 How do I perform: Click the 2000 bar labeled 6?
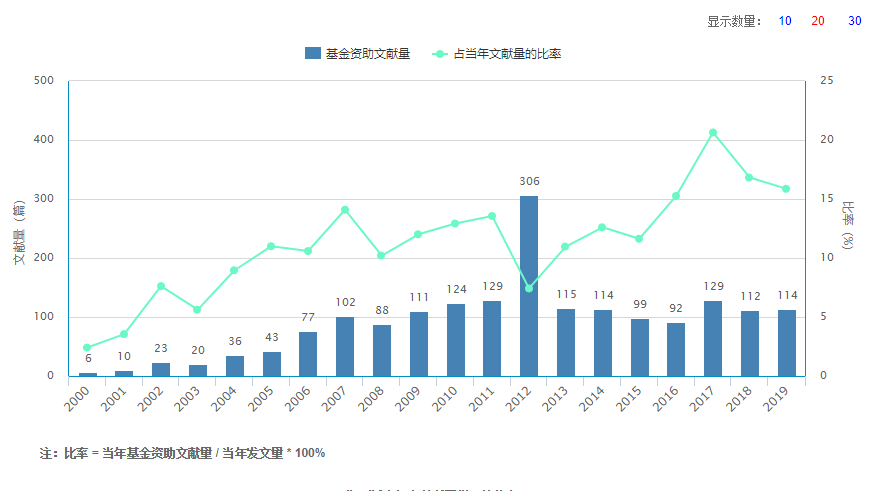tap(88, 374)
